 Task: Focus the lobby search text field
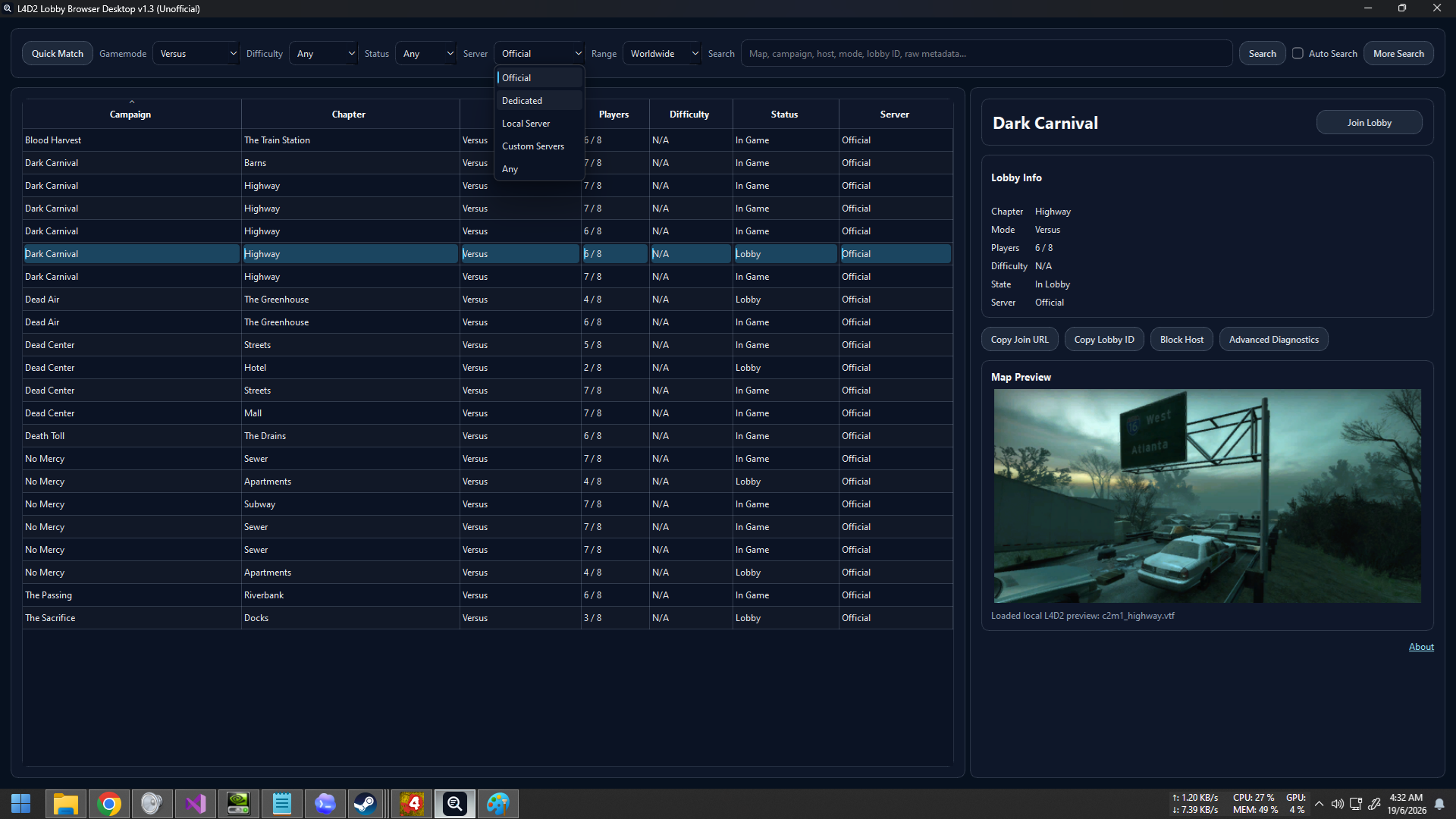pyautogui.click(x=987, y=53)
